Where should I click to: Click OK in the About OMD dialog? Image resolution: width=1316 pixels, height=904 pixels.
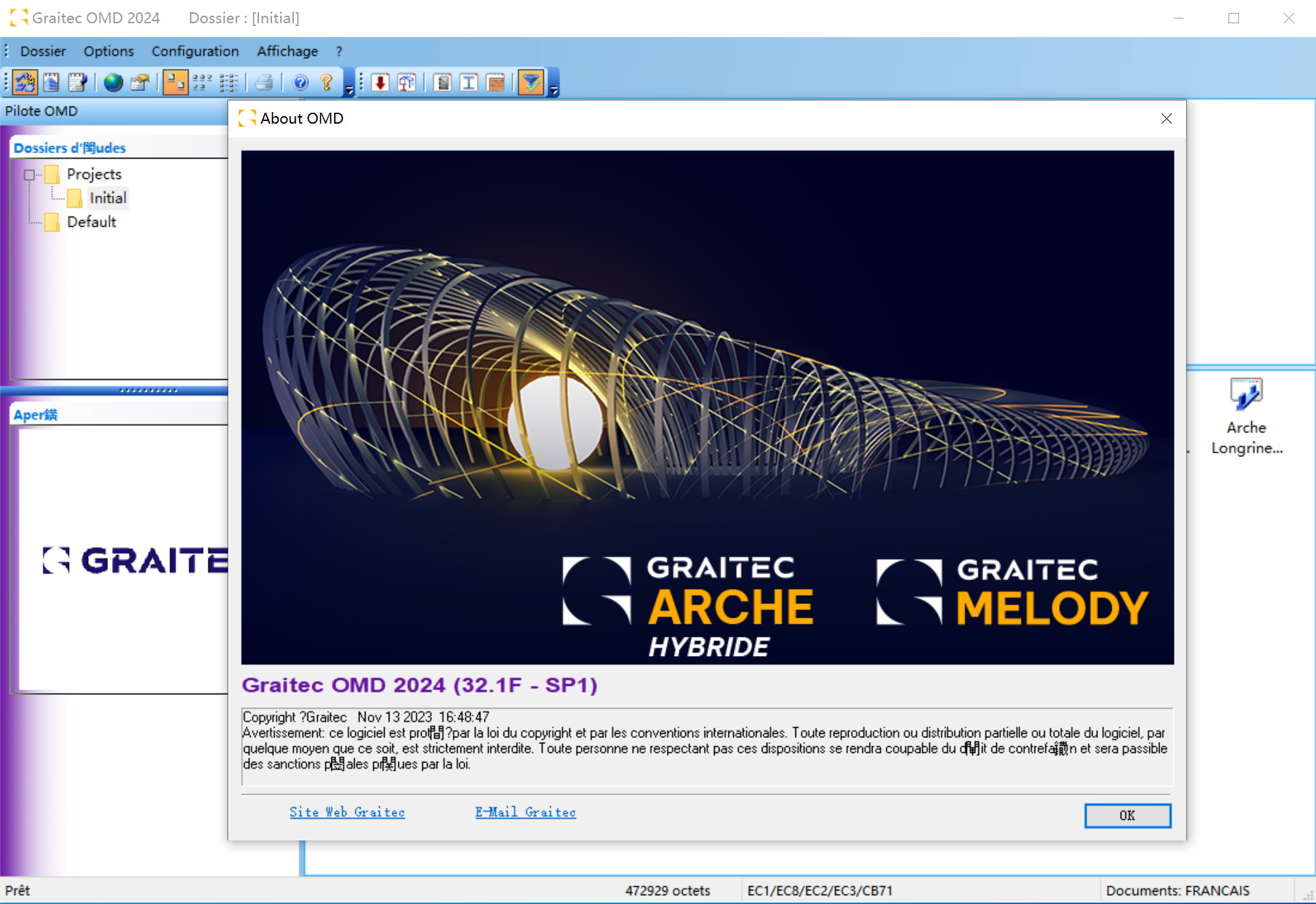pos(1127,815)
